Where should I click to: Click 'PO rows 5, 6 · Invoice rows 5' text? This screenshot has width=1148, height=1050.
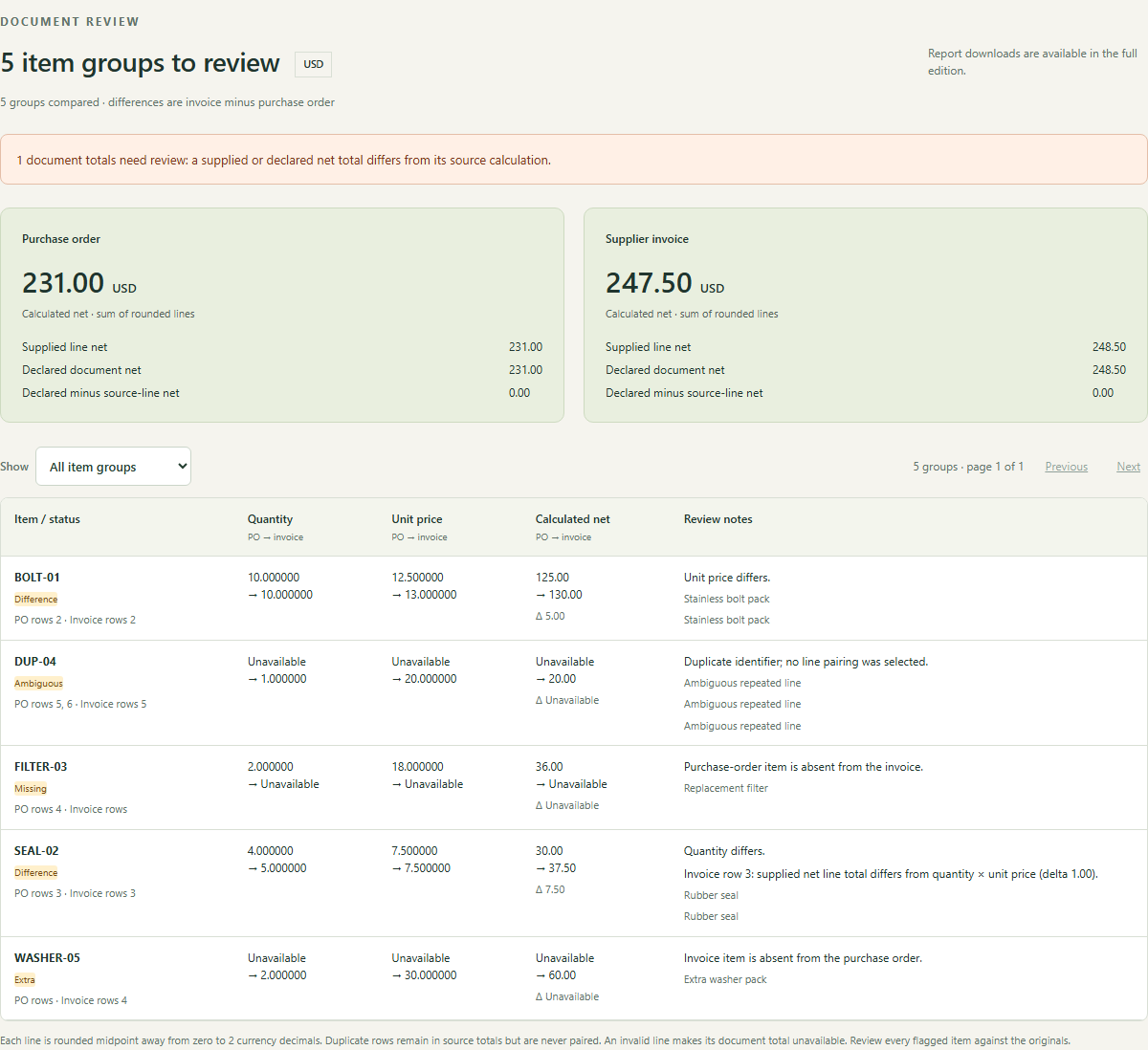[80, 705]
